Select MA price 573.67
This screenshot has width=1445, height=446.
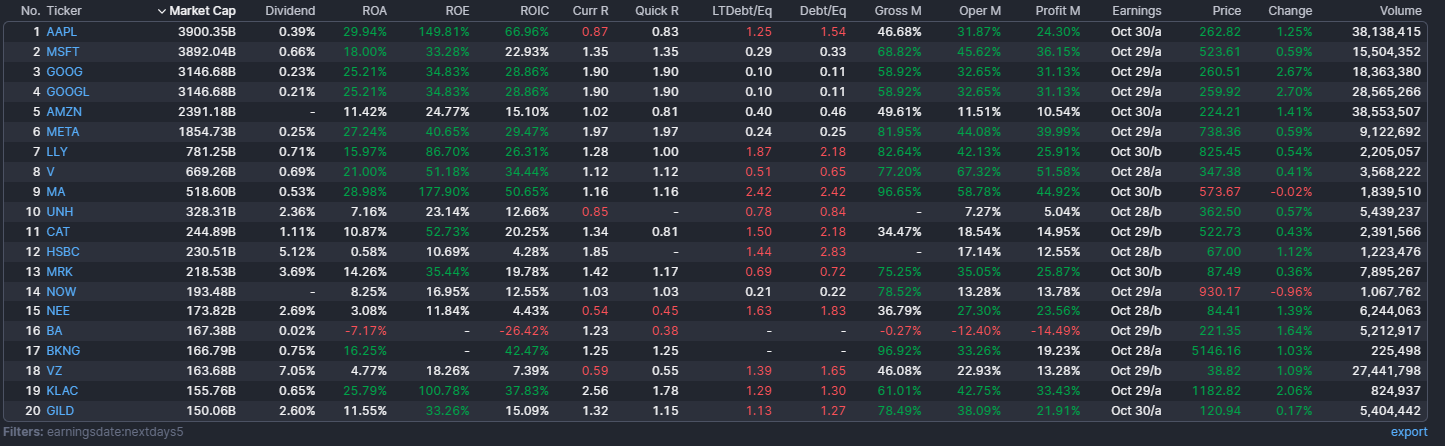1221,191
